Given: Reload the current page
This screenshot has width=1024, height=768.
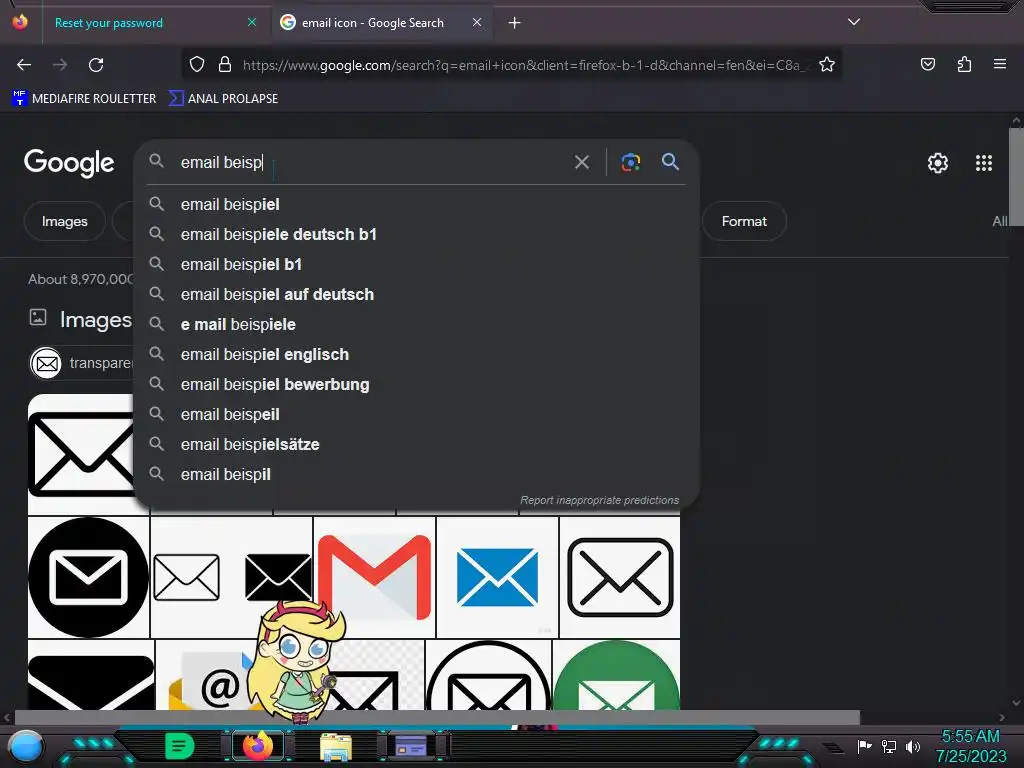Looking at the screenshot, I should [x=96, y=65].
